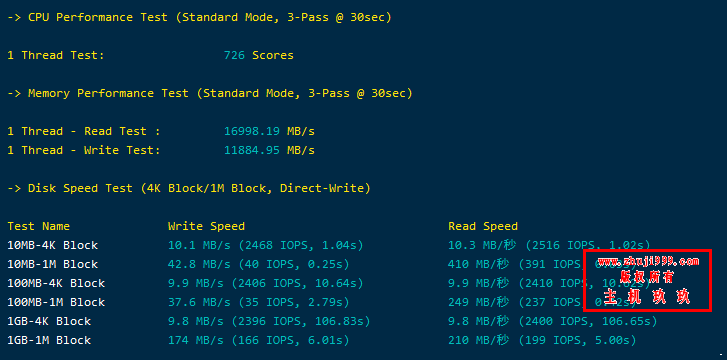Image resolution: width=727 pixels, height=360 pixels.
Task: Click the Write Speed column header
Action: [206, 226]
